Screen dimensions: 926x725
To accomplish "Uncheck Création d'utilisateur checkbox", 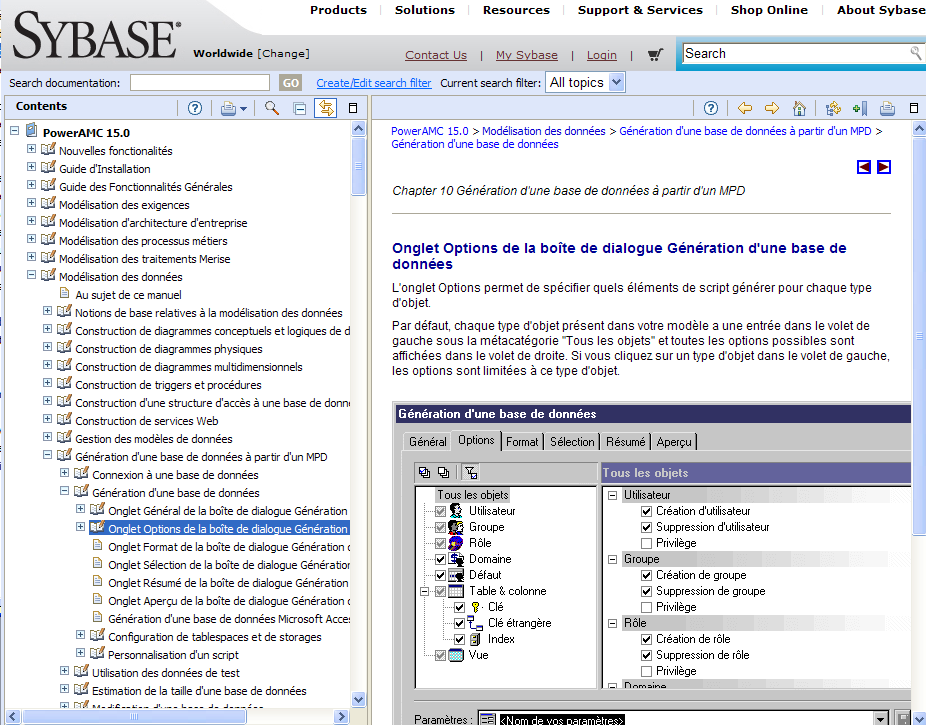I will click(x=646, y=511).
